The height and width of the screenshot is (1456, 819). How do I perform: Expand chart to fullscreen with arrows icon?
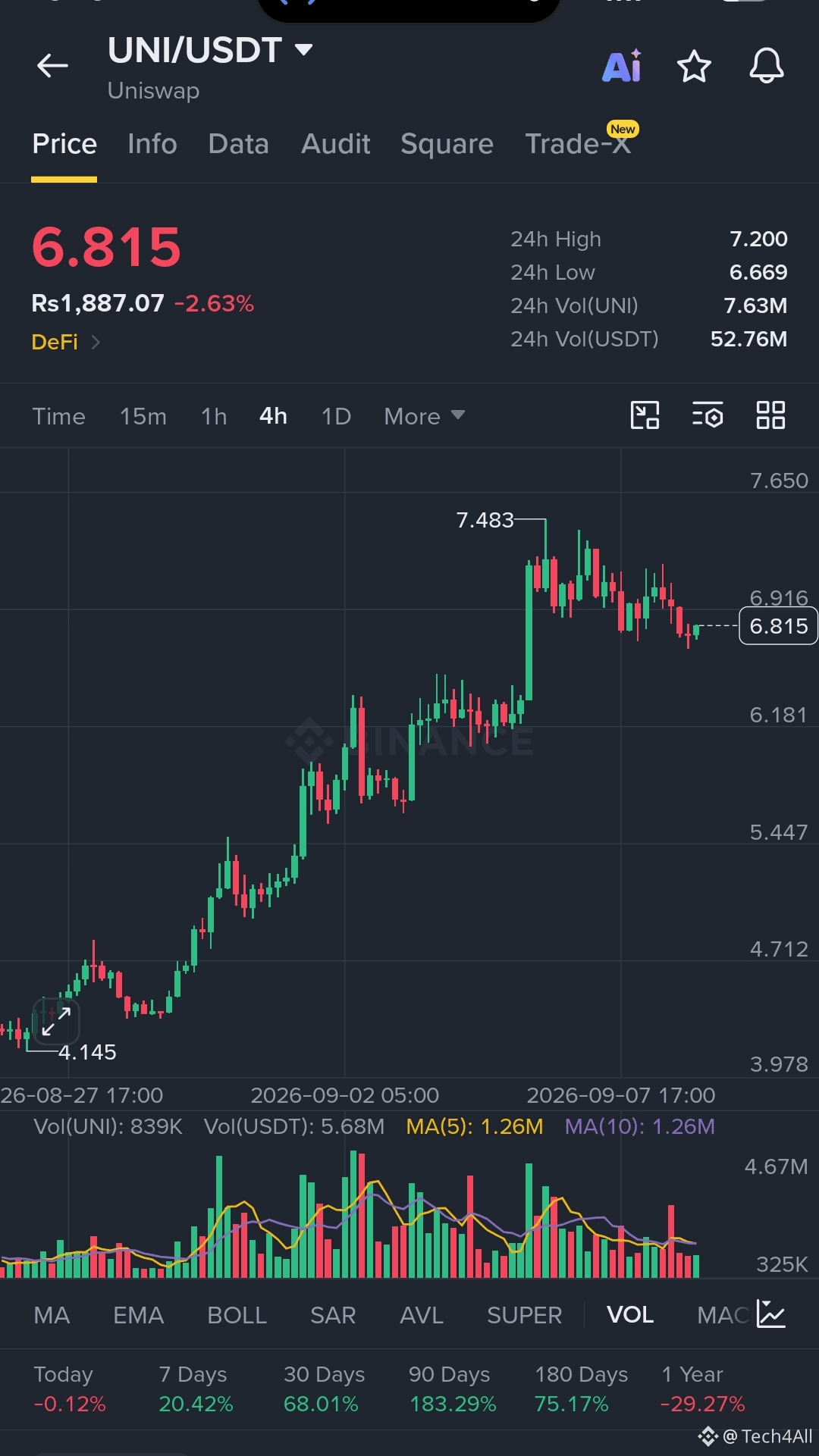click(56, 1021)
